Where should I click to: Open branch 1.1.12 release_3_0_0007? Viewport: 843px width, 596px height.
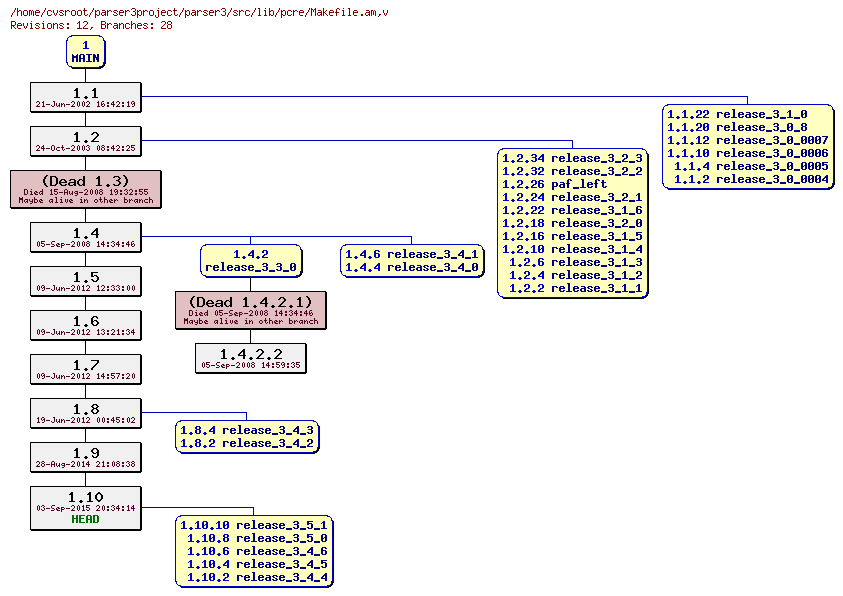tap(748, 140)
